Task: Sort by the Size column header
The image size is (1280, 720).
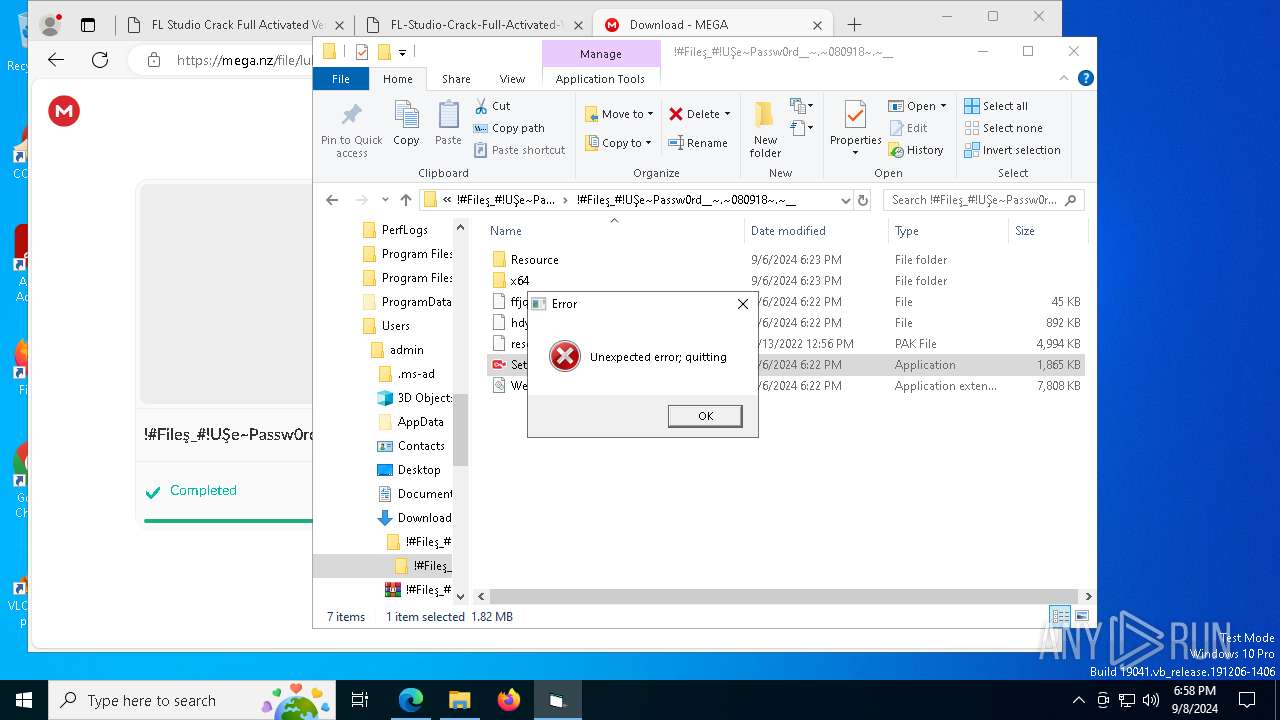Action: [x=1025, y=231]
